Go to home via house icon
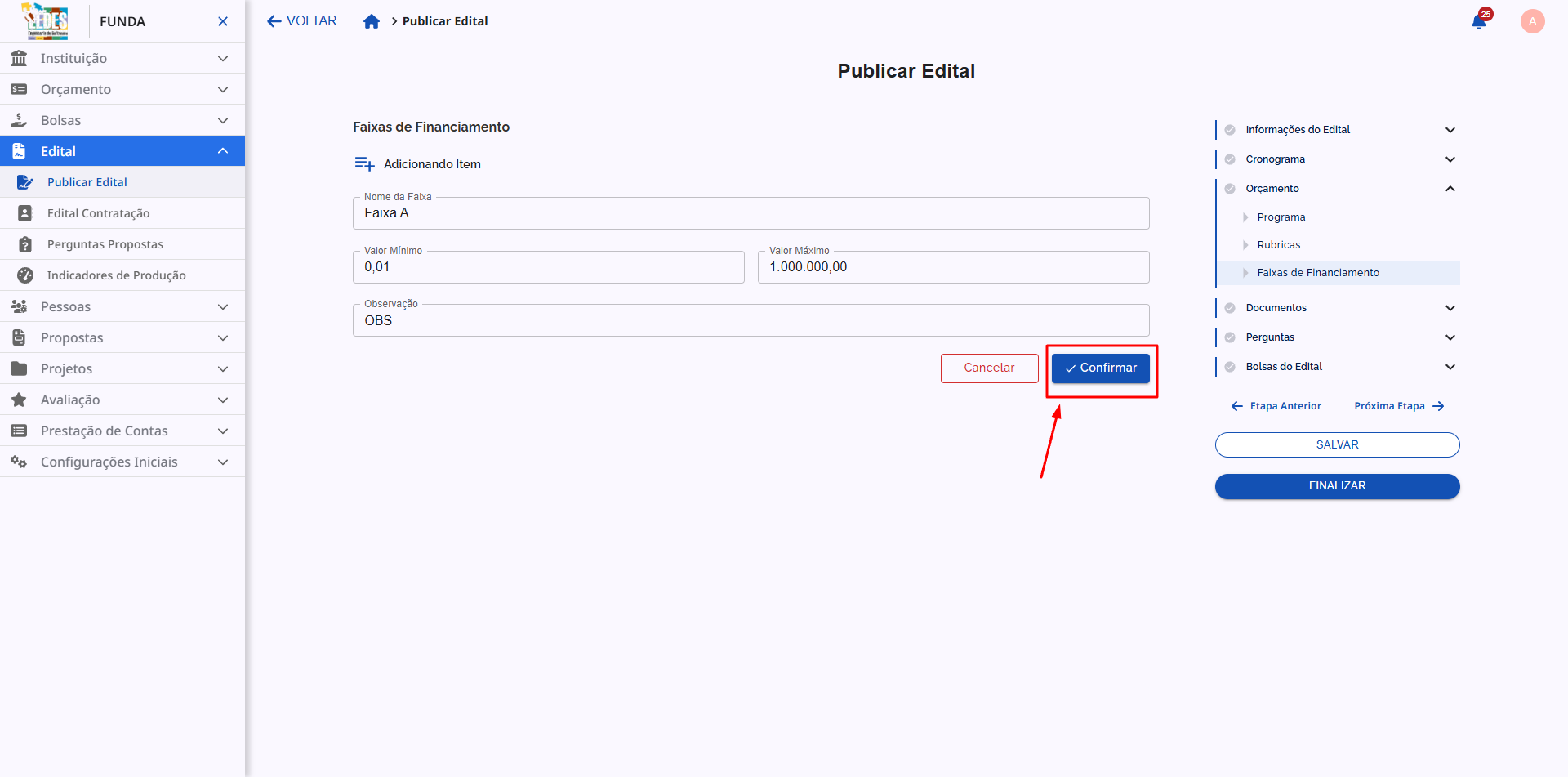 [x=372, y=21]
